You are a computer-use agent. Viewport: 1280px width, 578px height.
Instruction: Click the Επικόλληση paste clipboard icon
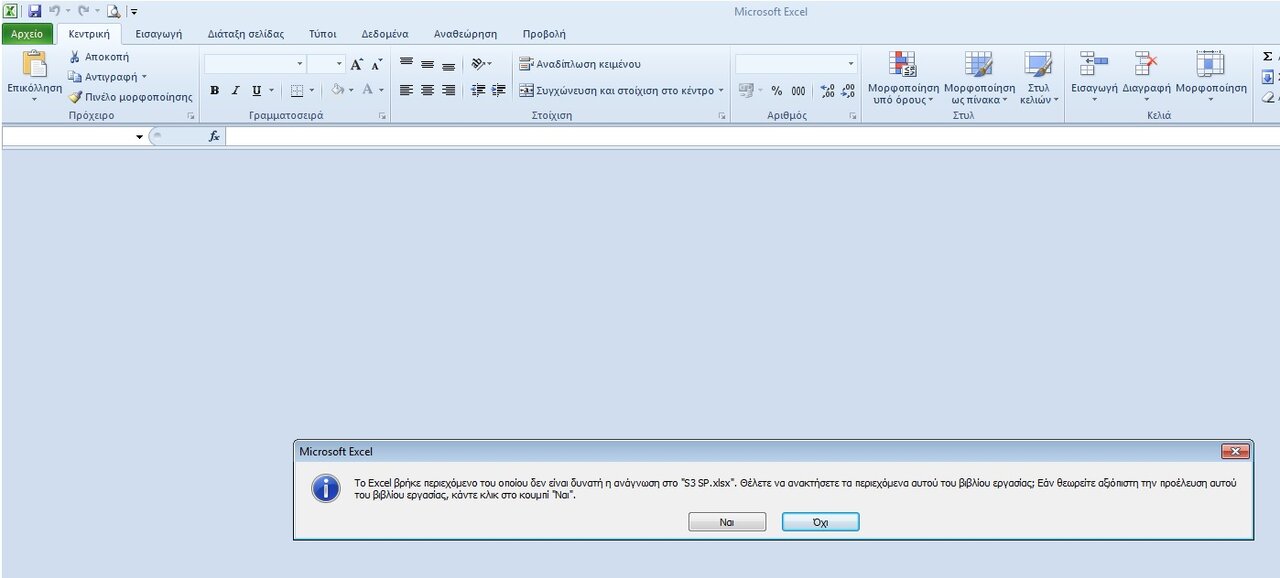[x=34, y=65]
